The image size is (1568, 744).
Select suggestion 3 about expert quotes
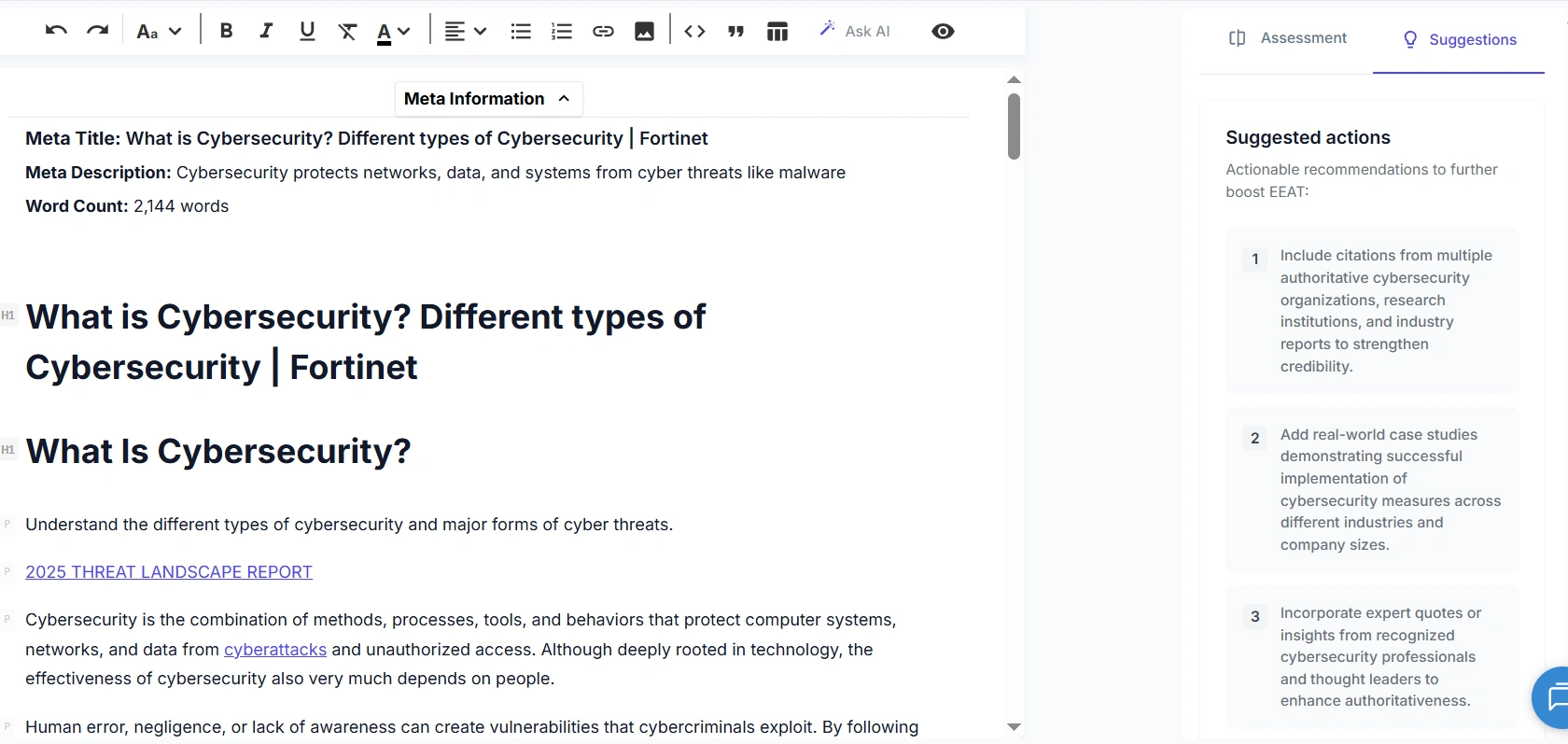pos(1372,657)
